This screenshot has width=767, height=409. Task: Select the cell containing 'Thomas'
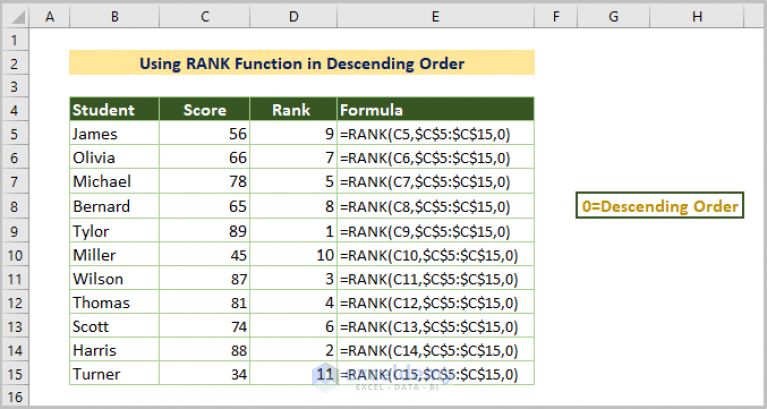[114, 302]
